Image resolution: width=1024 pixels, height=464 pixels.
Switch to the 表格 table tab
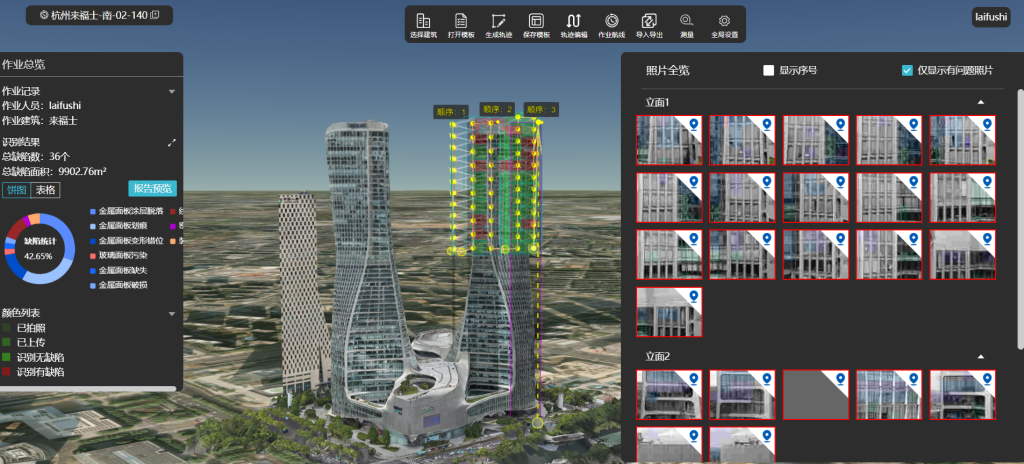point(46,190)
